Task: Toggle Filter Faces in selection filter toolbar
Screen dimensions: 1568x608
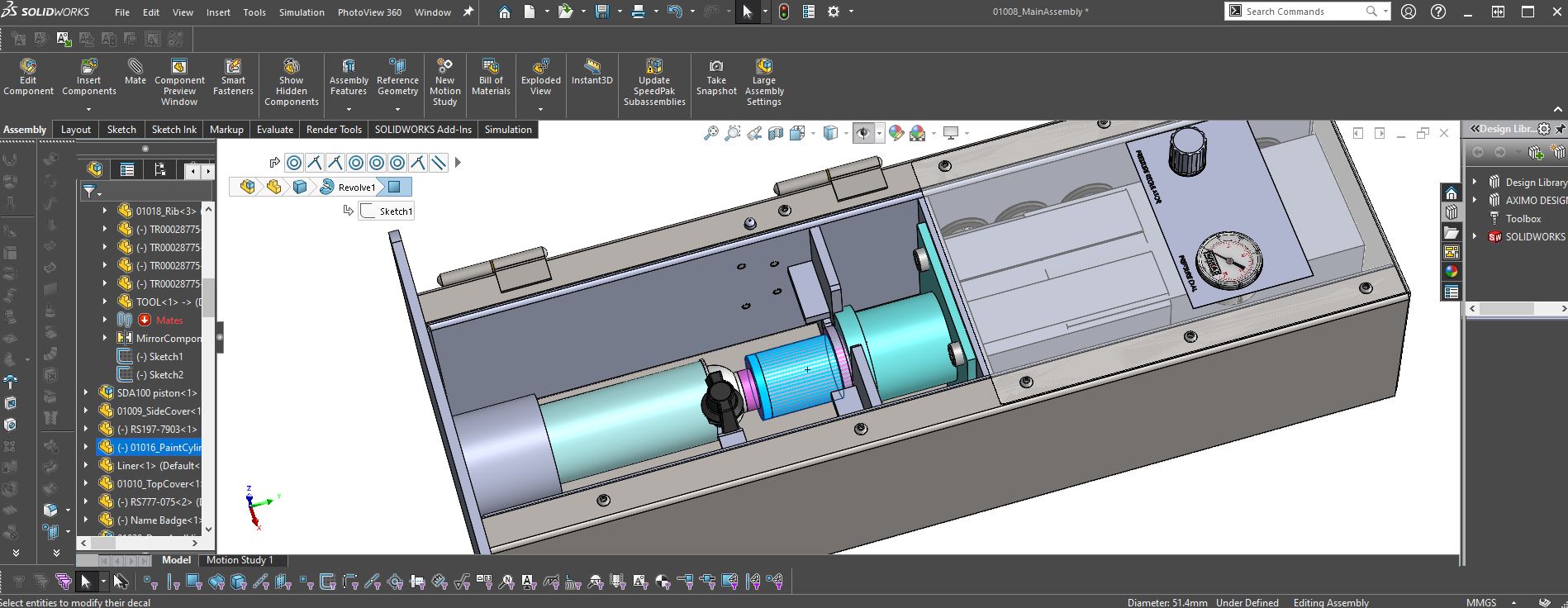Action: [x=194, y=582]
